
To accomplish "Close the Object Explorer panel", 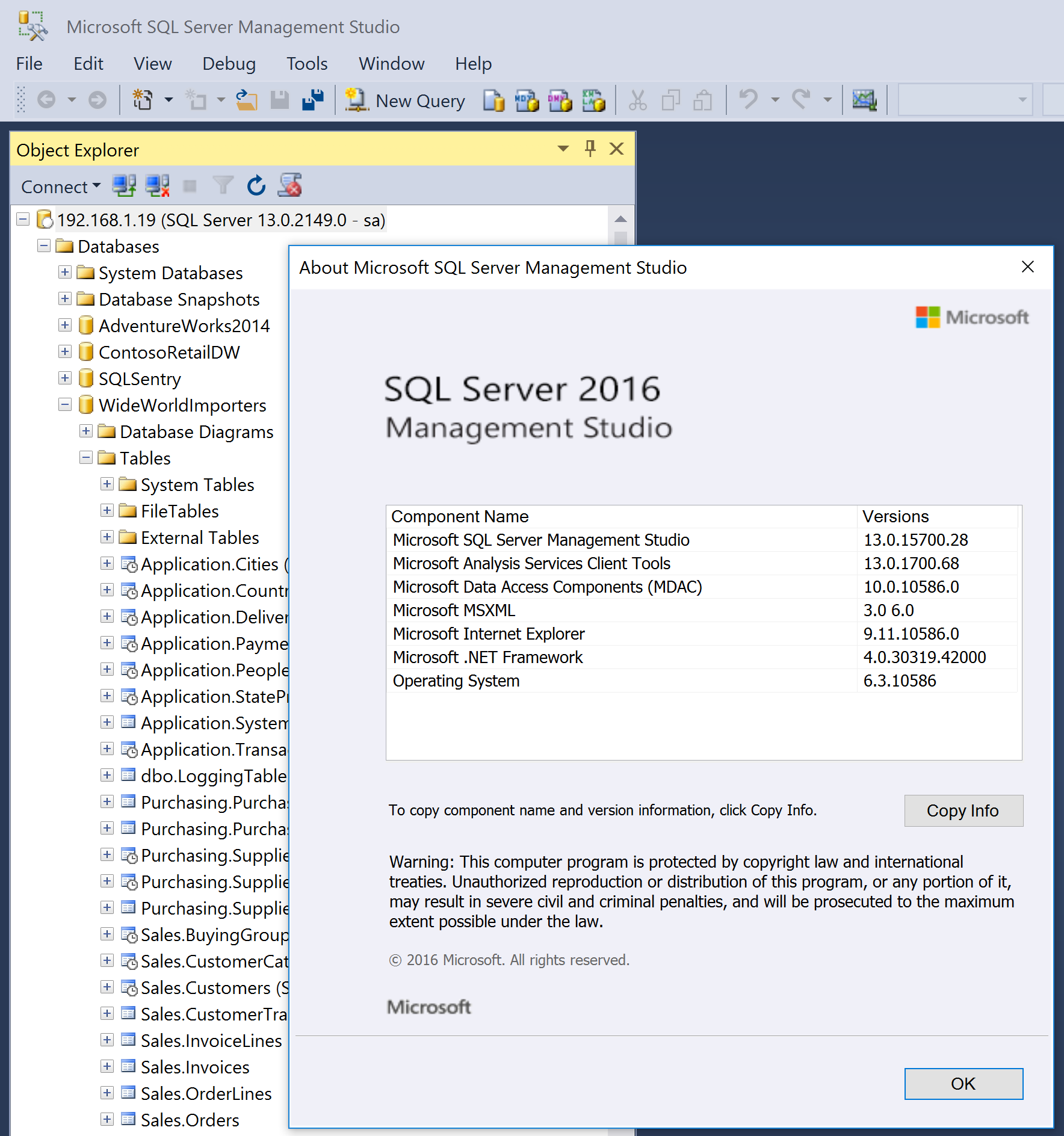I will pyautogui.click(x=616, y=149).
